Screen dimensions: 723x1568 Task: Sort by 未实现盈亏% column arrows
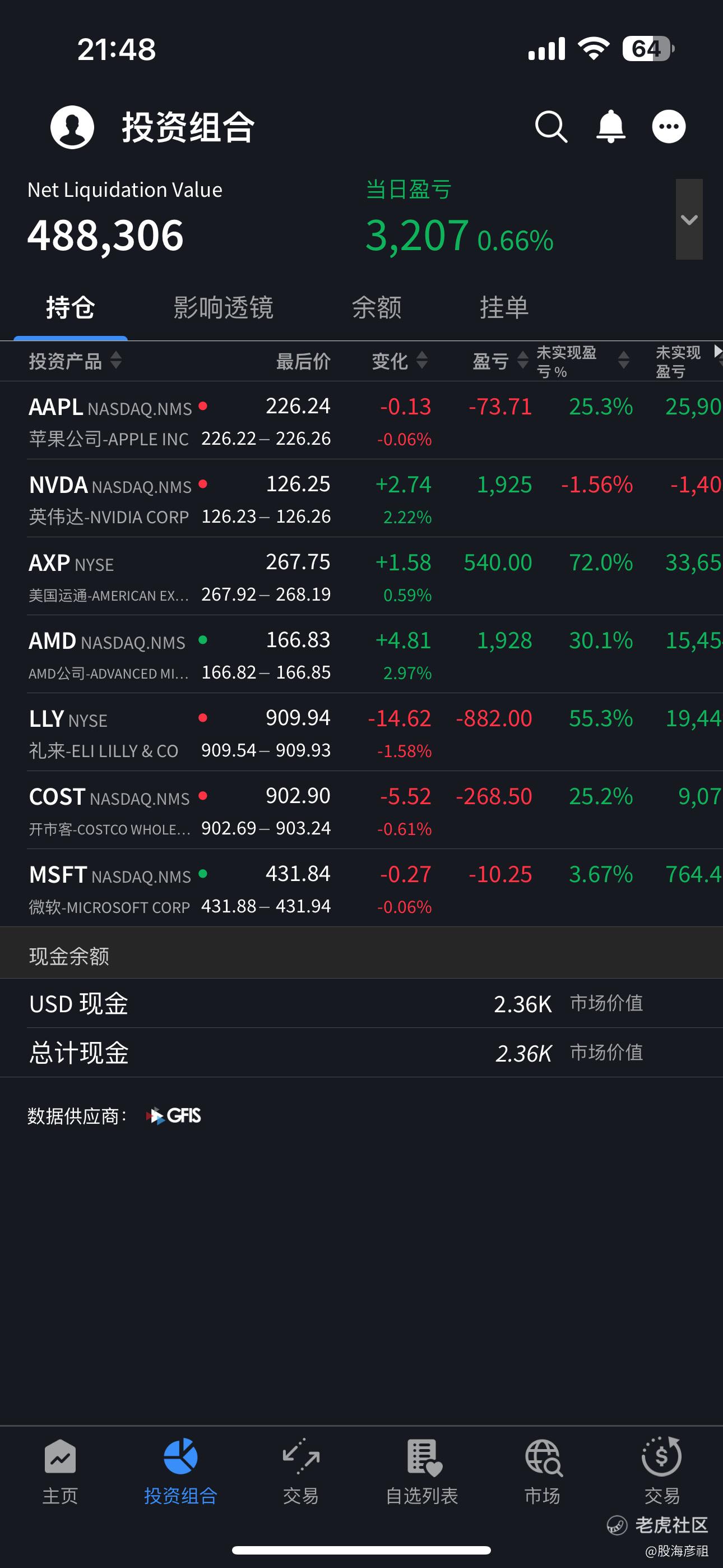tap(623, 361)
